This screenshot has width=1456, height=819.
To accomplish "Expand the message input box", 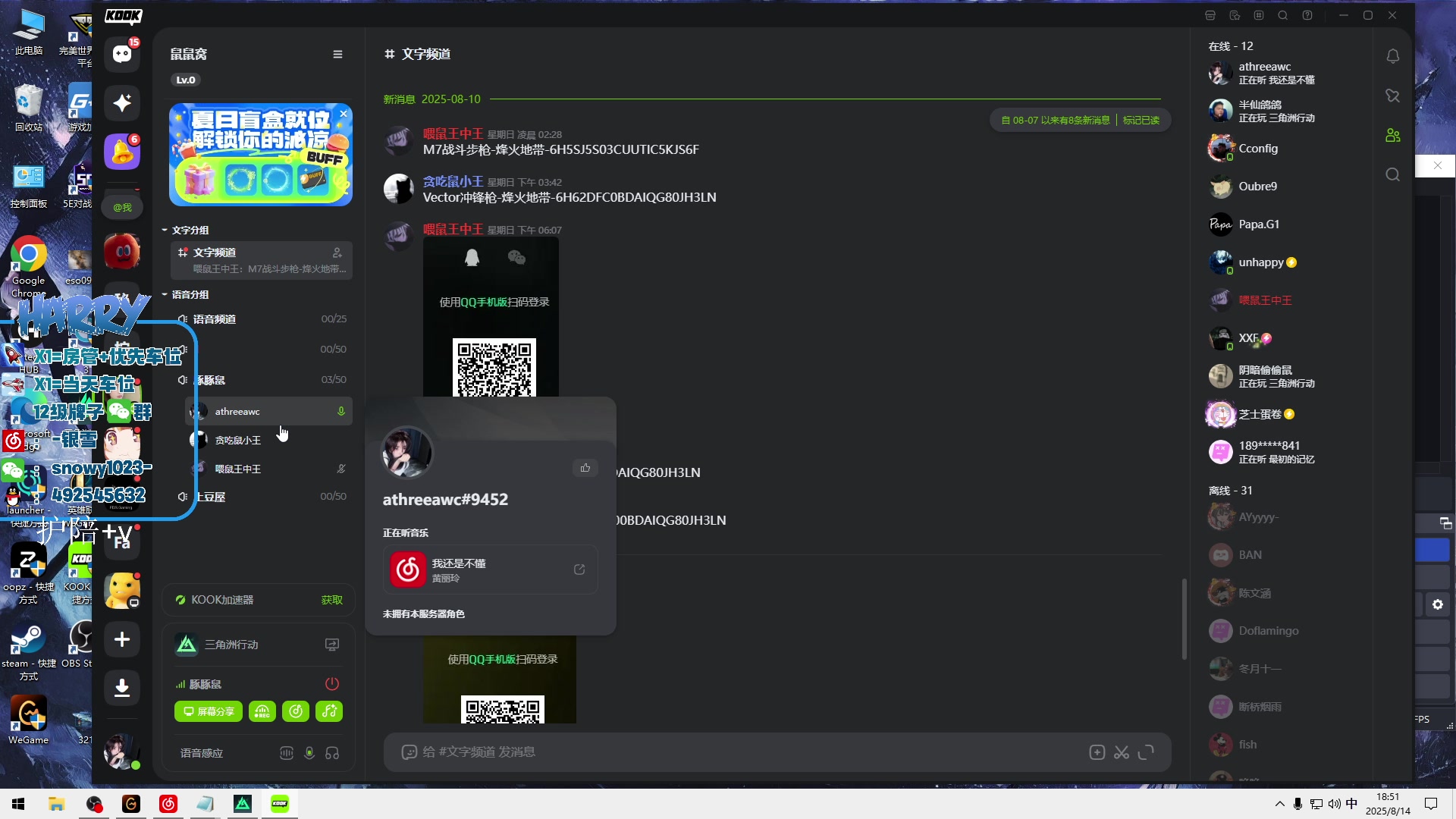I will (x=1147, y=752).
